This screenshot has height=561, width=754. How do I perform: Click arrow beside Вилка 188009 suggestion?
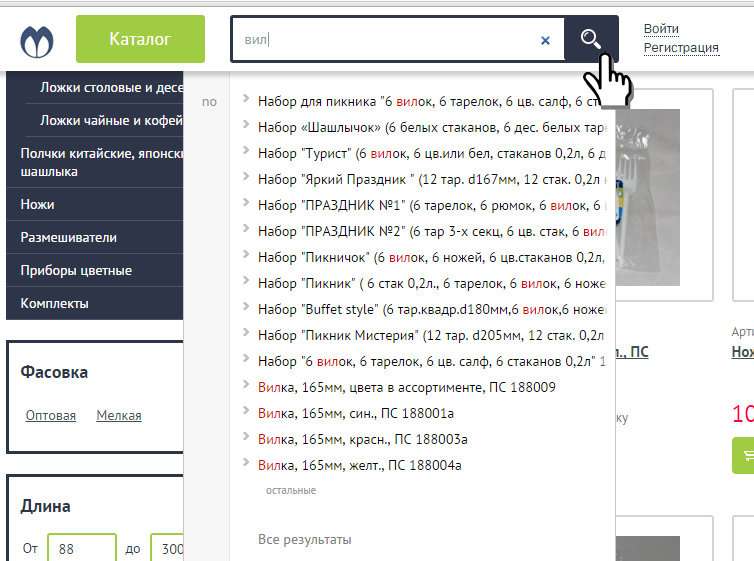tap(246, 384)
